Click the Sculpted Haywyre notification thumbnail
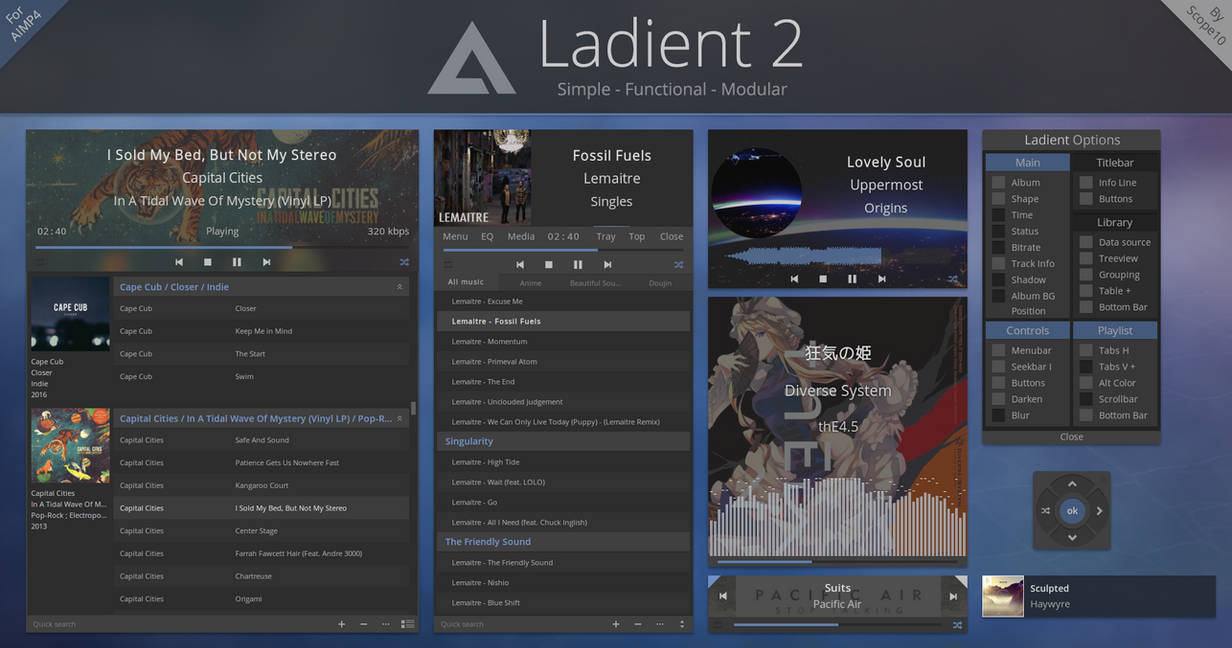The image size is (1232, 648). coord(1003,596)
